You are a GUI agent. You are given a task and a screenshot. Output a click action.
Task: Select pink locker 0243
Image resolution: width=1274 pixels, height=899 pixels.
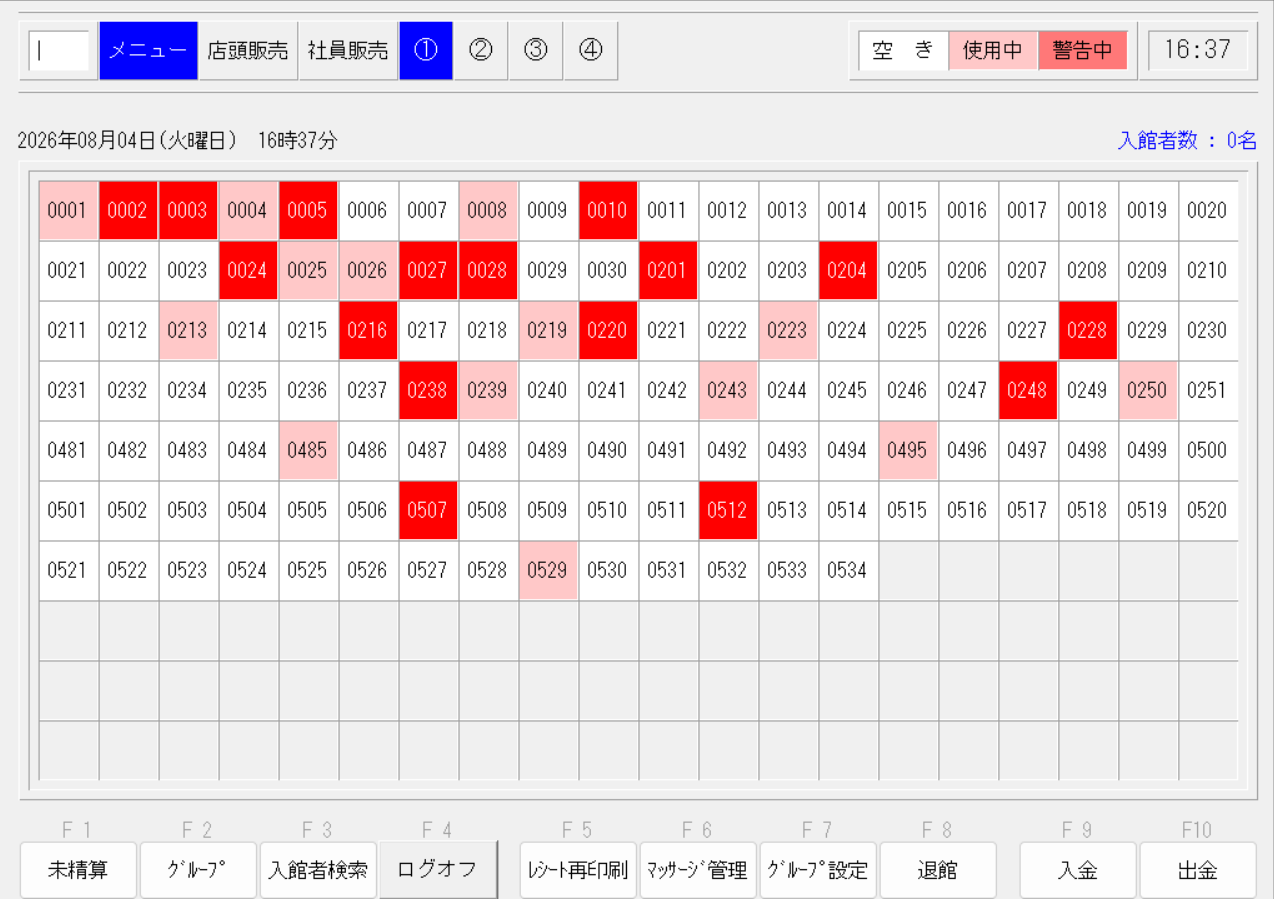click(x=728, y=391)
